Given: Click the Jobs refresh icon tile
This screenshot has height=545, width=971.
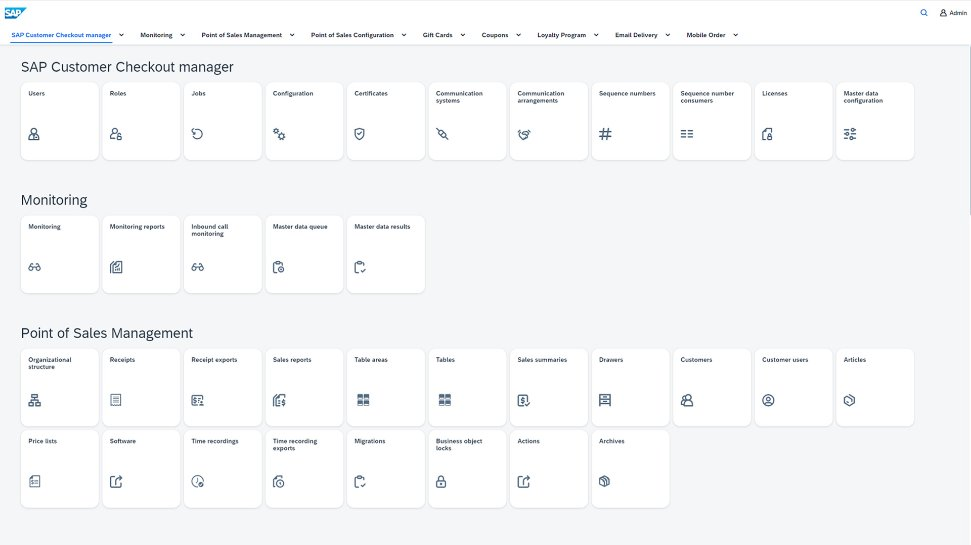Looking at the screenshot, I should click(197, 134).
